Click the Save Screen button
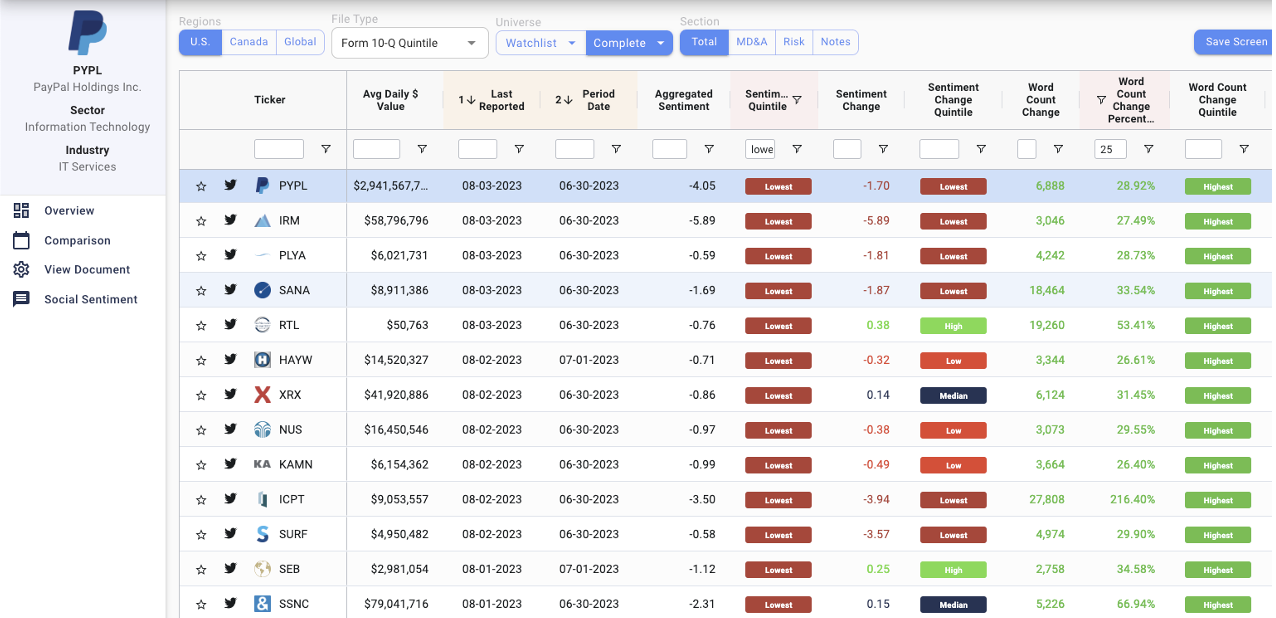 tap(1235, 42)
